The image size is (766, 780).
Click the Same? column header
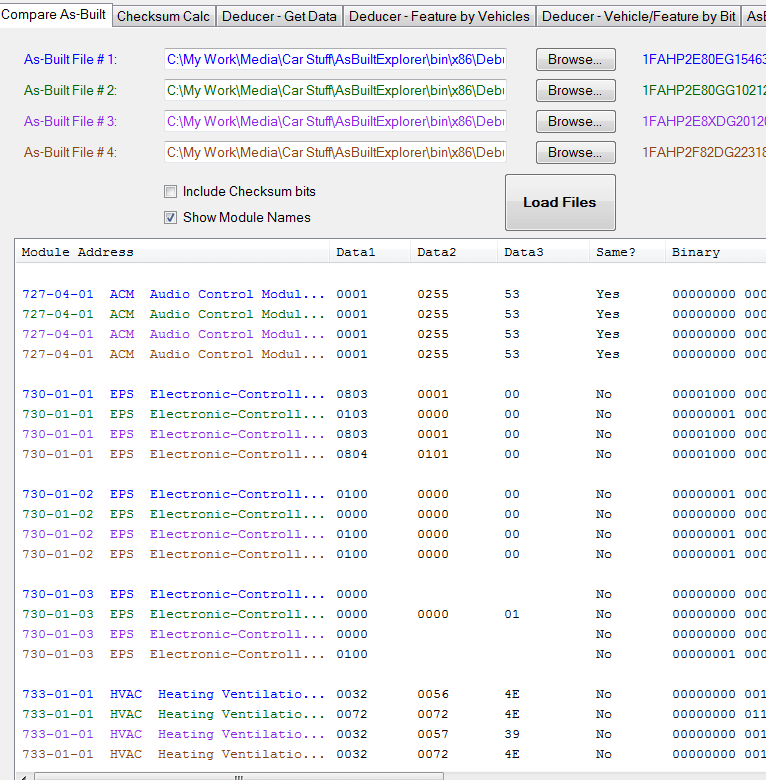(x=628, y=252)
